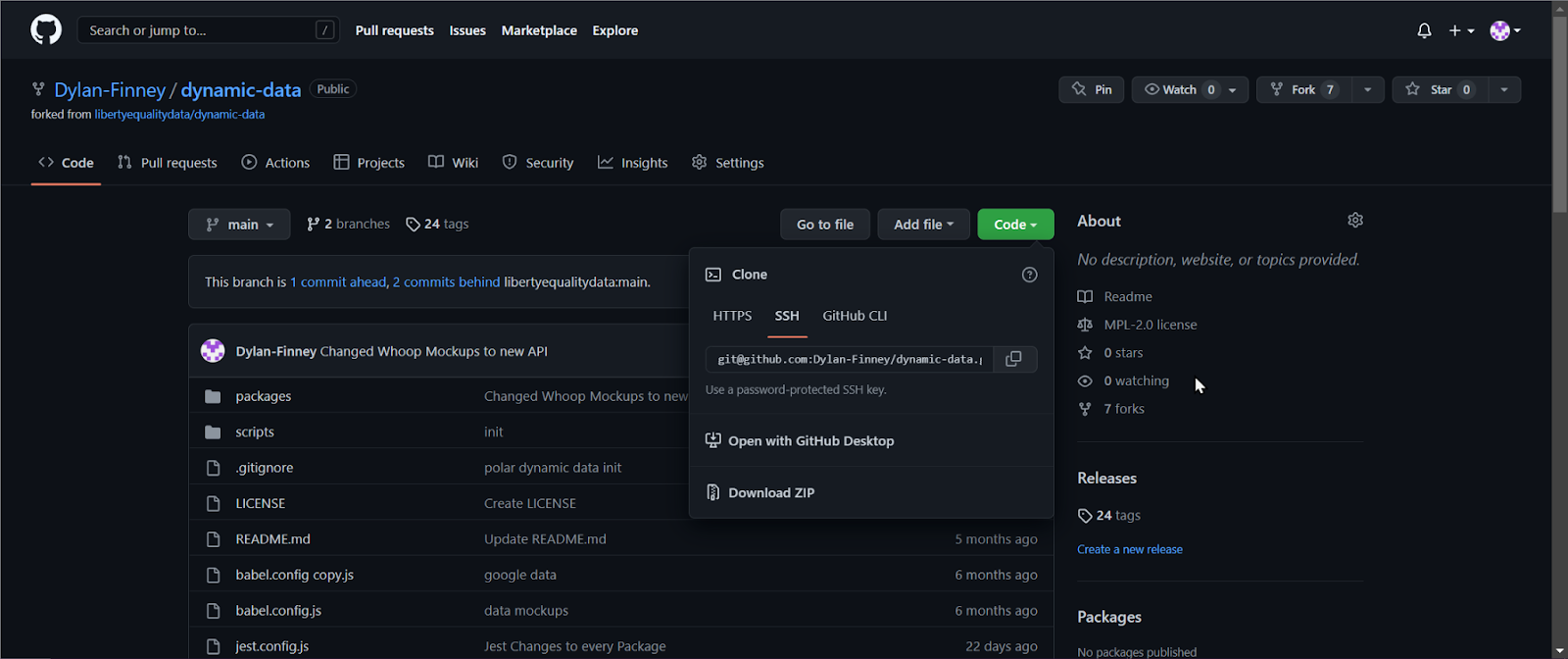Star the repository
1568x659 pixels.
pos(1440,89)
